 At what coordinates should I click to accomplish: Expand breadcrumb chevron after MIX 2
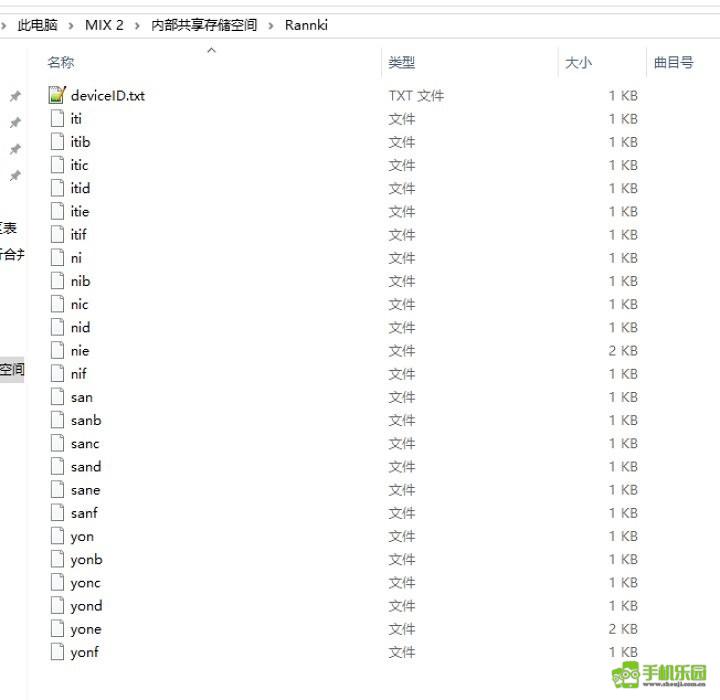138,25
